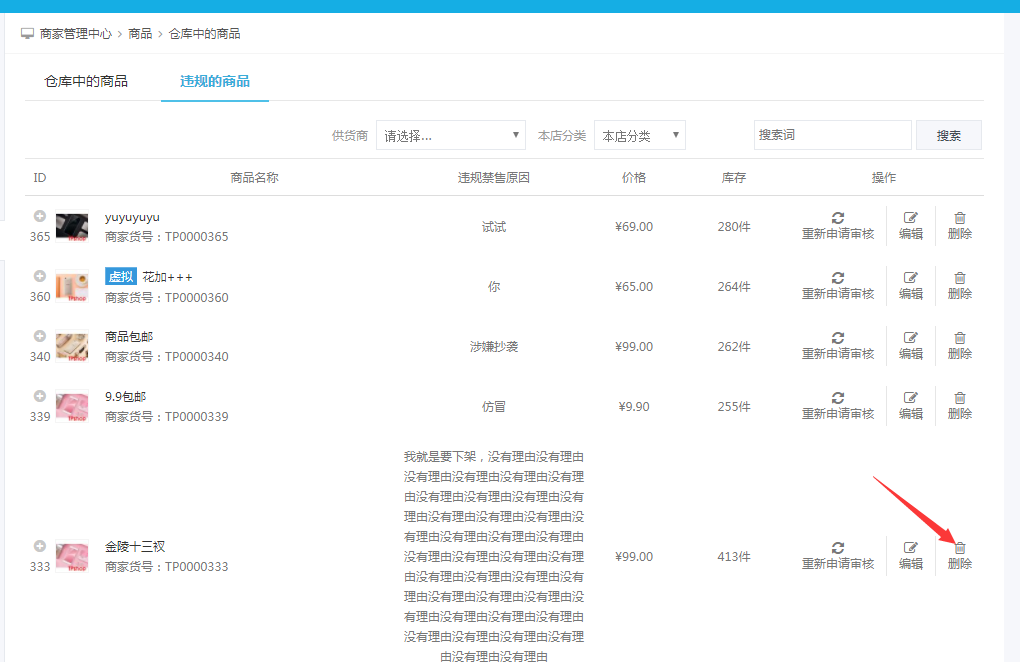Switch to 仓库中的商品 tab
Image resolution: width=1020 pixels, height=662 pixels.
(86, 81)
